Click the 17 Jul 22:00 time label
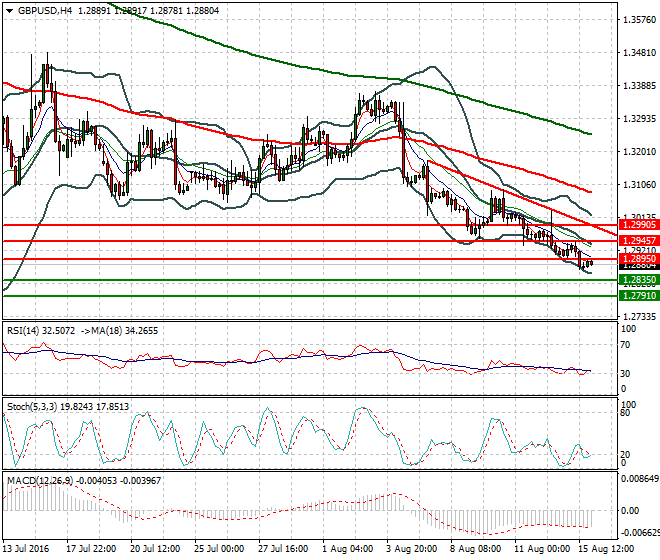The width and height of the screenshot is (660, 560). (x=91, y=549)
